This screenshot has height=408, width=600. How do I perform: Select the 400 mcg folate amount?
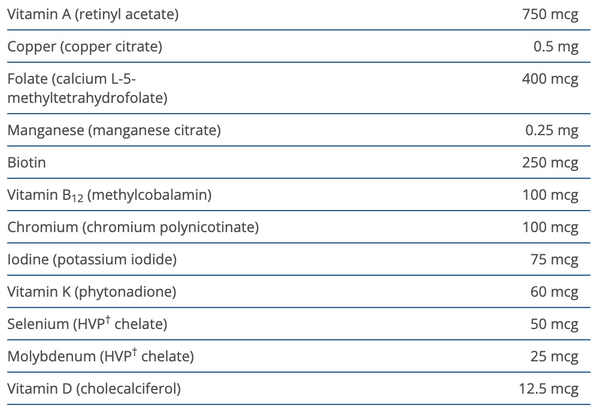coord(550,79)
